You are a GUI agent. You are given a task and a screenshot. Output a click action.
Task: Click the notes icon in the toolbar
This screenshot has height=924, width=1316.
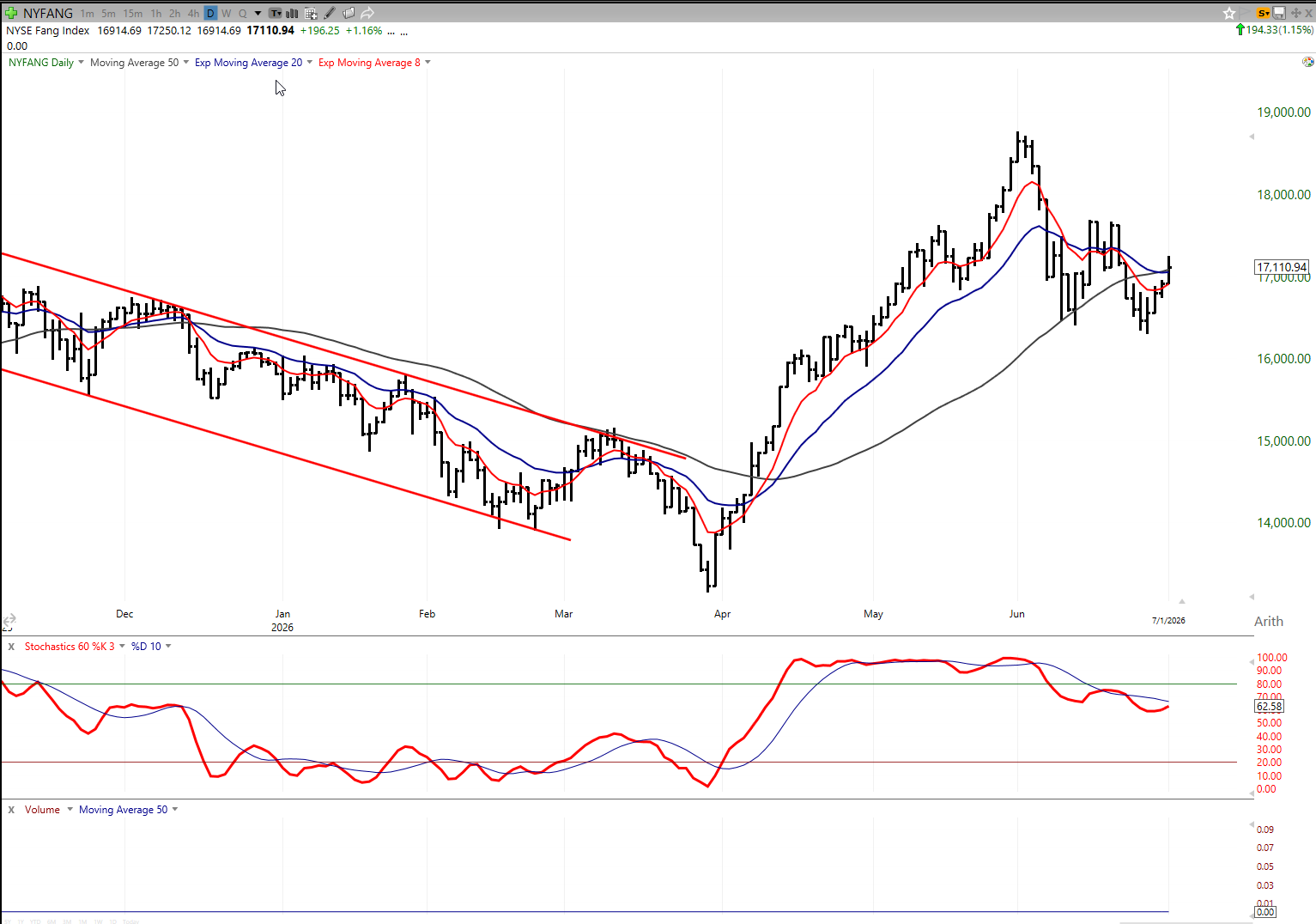click(349, 13)
